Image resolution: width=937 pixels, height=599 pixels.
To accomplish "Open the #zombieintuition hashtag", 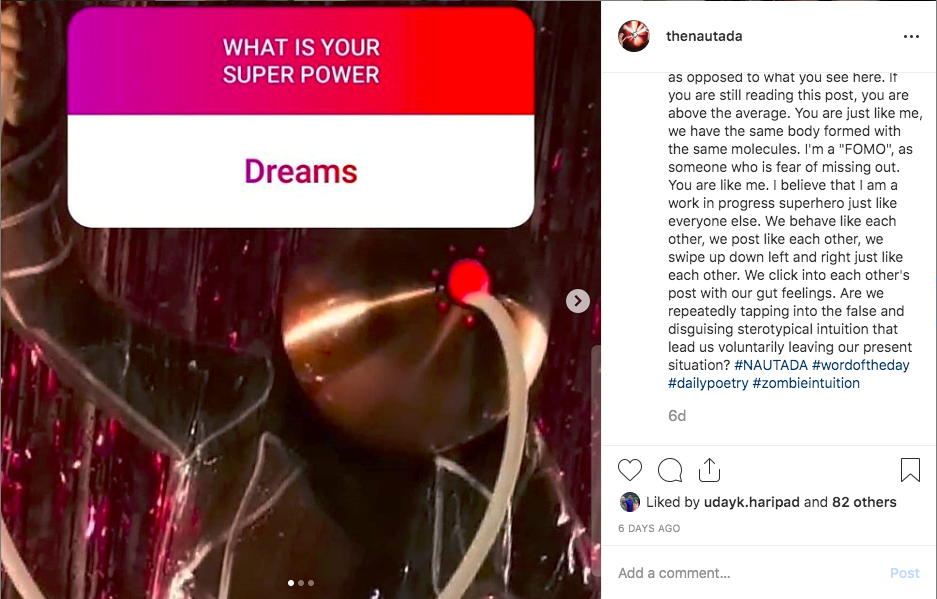I will point(806,383).
